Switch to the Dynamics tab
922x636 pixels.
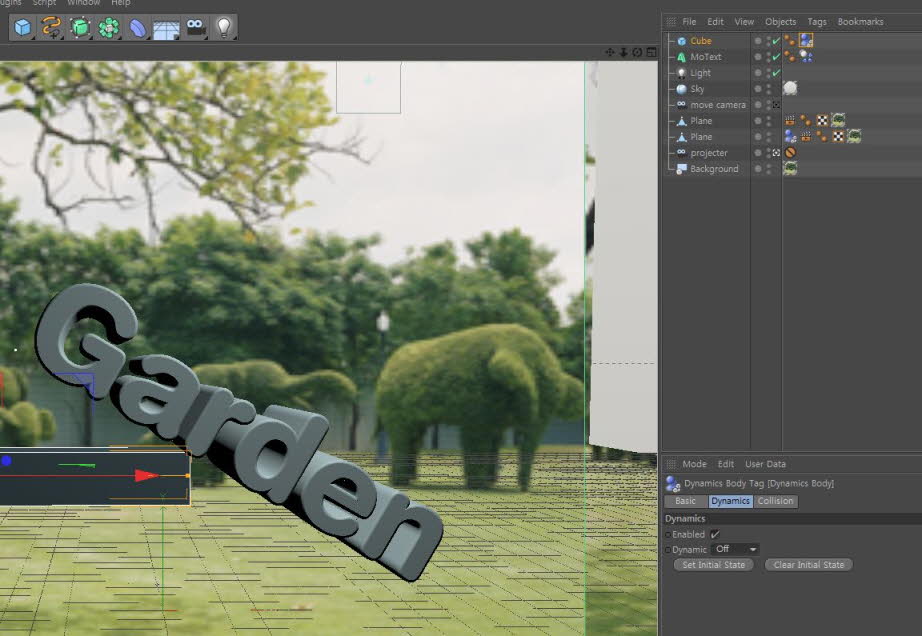pyautogui.click(x=730, y=501)
